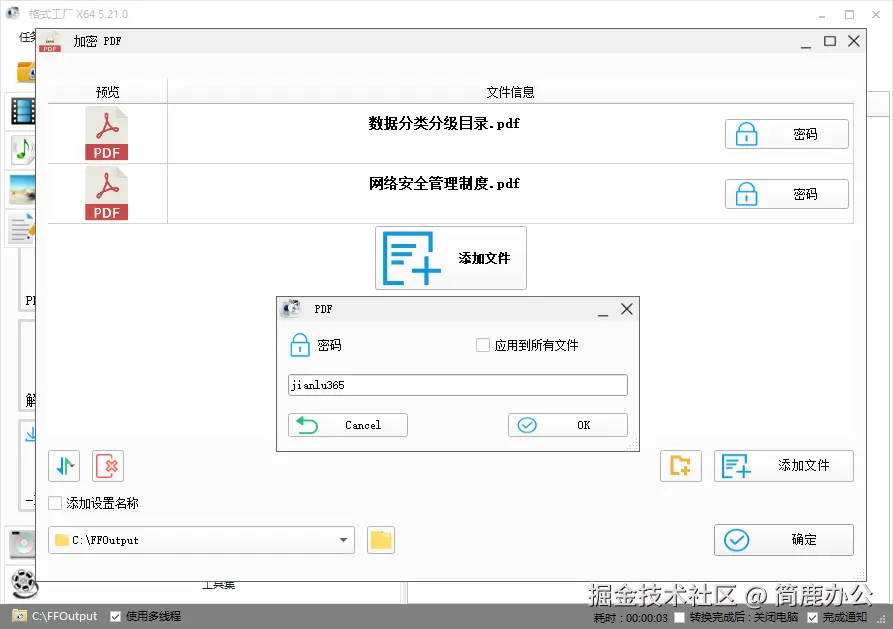
Task: Select the PDF thumbnail for 数据分类分级目录.pdf
Action: click(106, 134)
